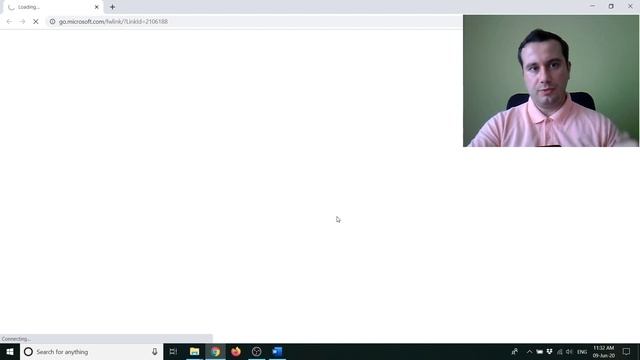Open a new tab with the plus button
Viewport: 640px width, 360px height.
112,7
